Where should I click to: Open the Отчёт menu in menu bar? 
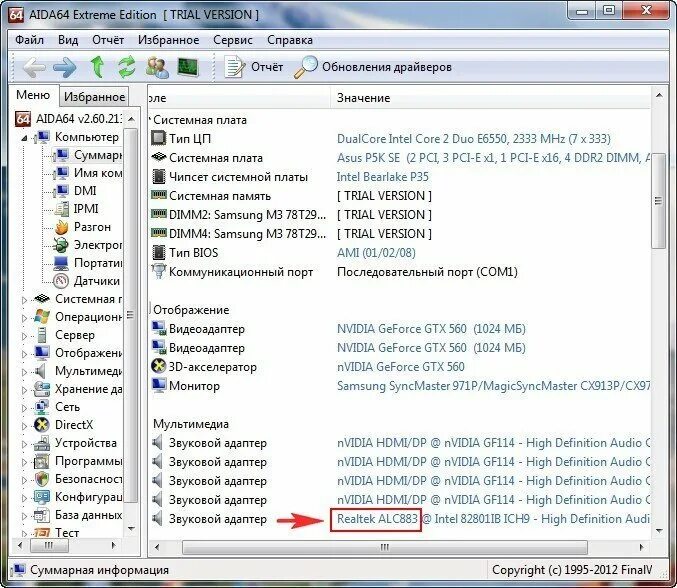[108, 40]
